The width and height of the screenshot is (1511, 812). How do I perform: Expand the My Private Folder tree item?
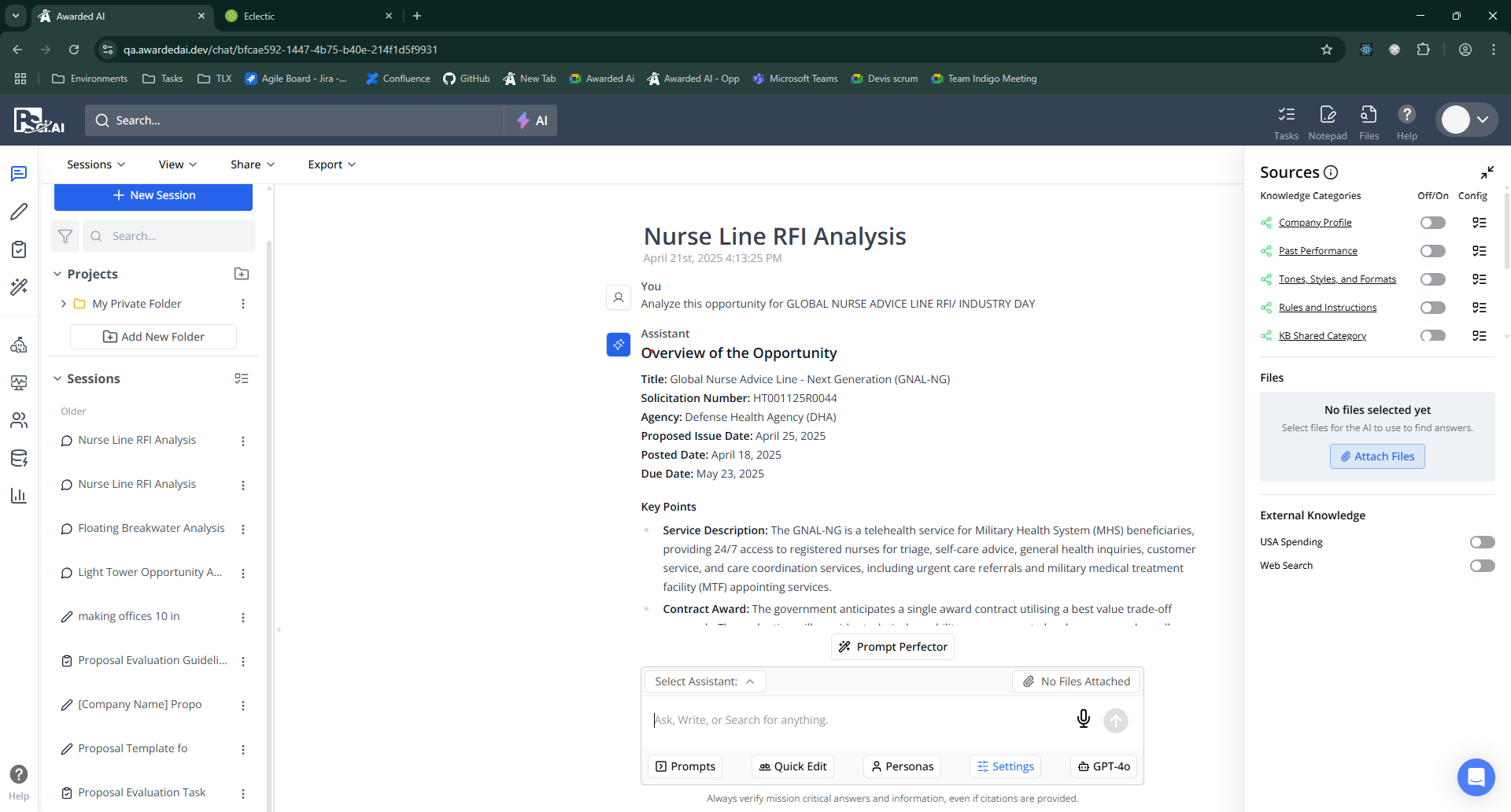pos(64,304)
